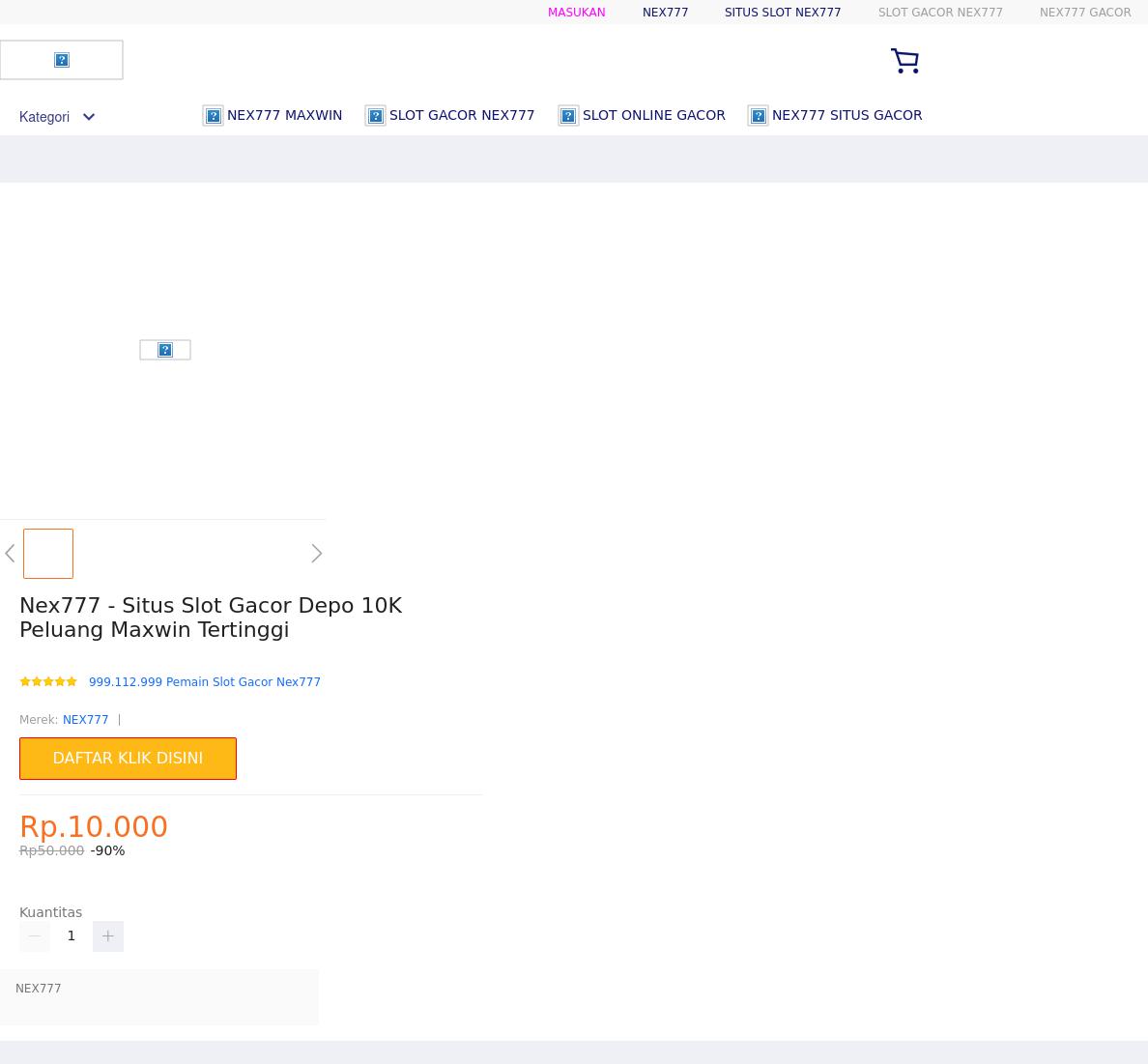Increase quantity with the plus button
This screenshot has width=1148, height=1064.
(108, 936)
